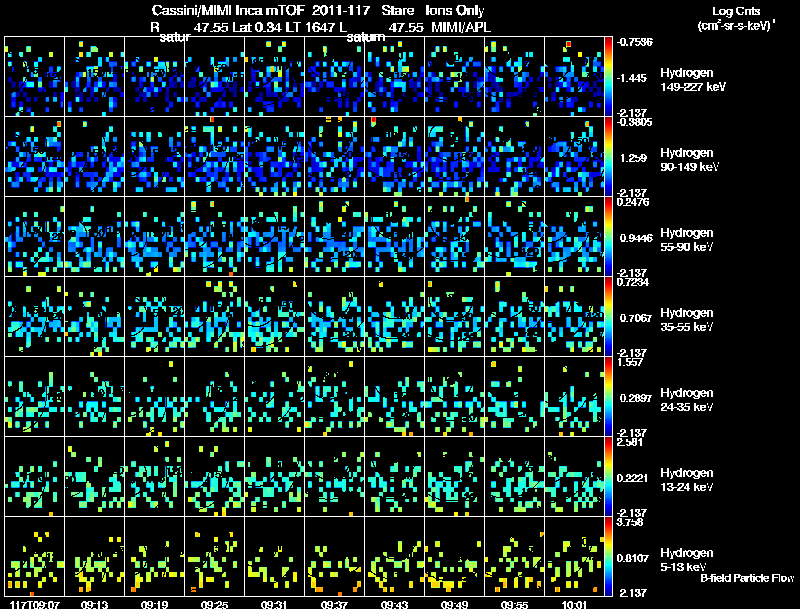Click the 'Hydrogen 90-149 keV' label
Image resolution: width=800 pixels, height=609 pixels.
click(689, 160)
